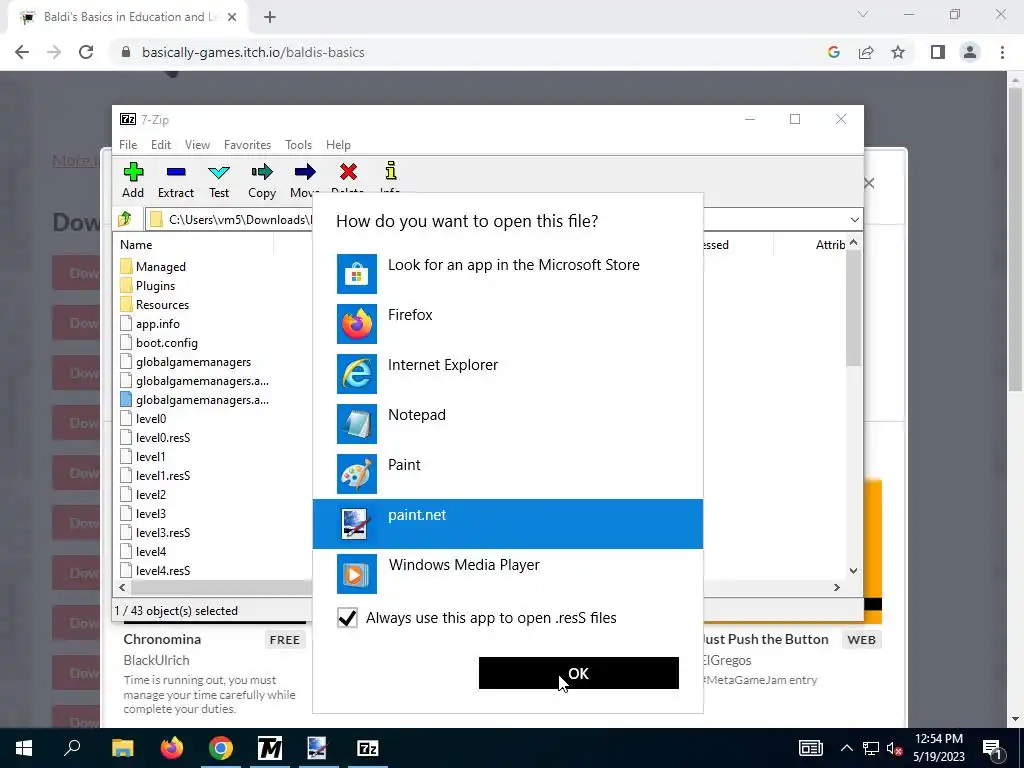Screen dimensions: 1024x768
Task: Open the notifications center
Action: coord(992,748)
